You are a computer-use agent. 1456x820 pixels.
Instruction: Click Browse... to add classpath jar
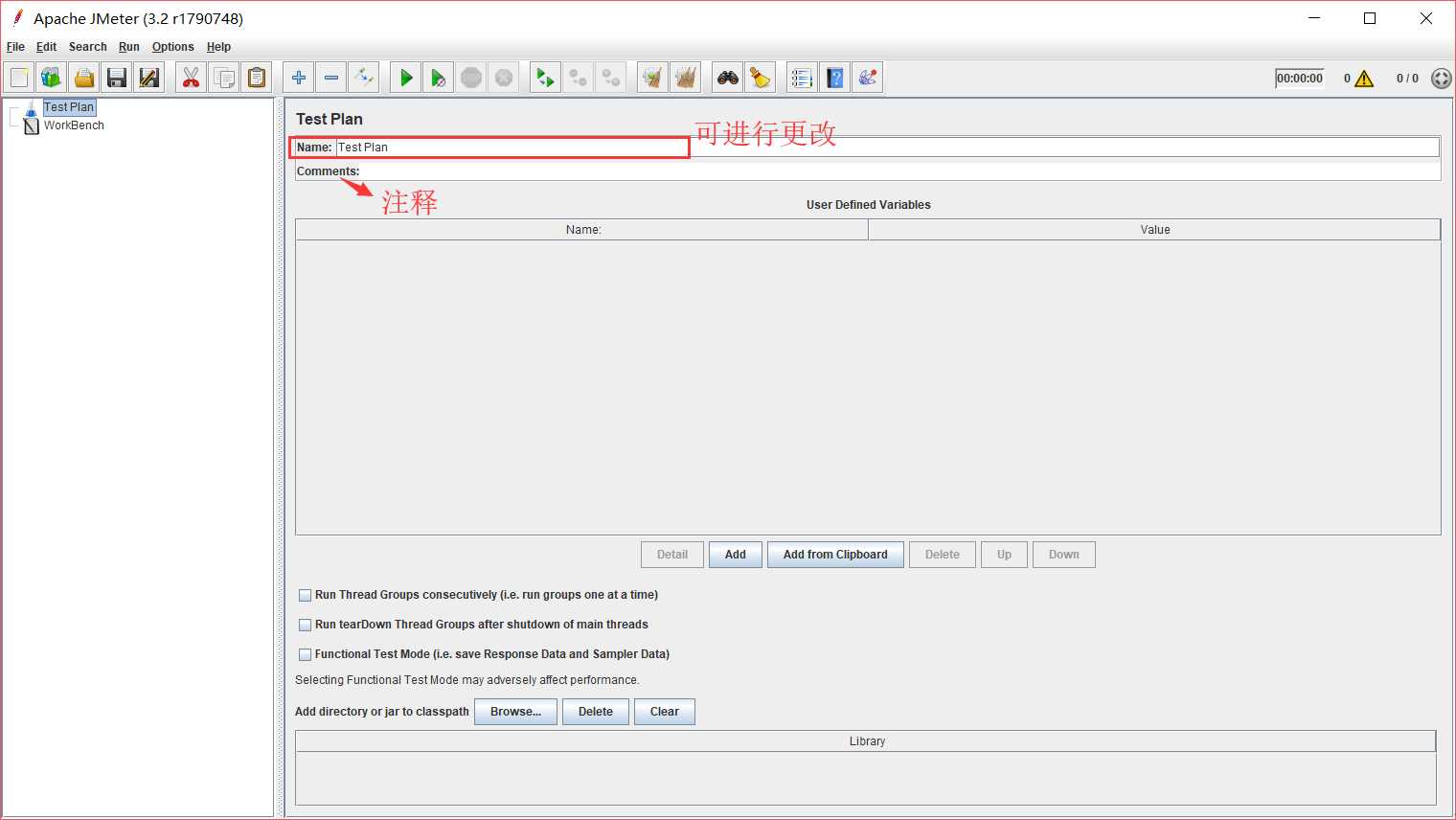coord(515,712)
